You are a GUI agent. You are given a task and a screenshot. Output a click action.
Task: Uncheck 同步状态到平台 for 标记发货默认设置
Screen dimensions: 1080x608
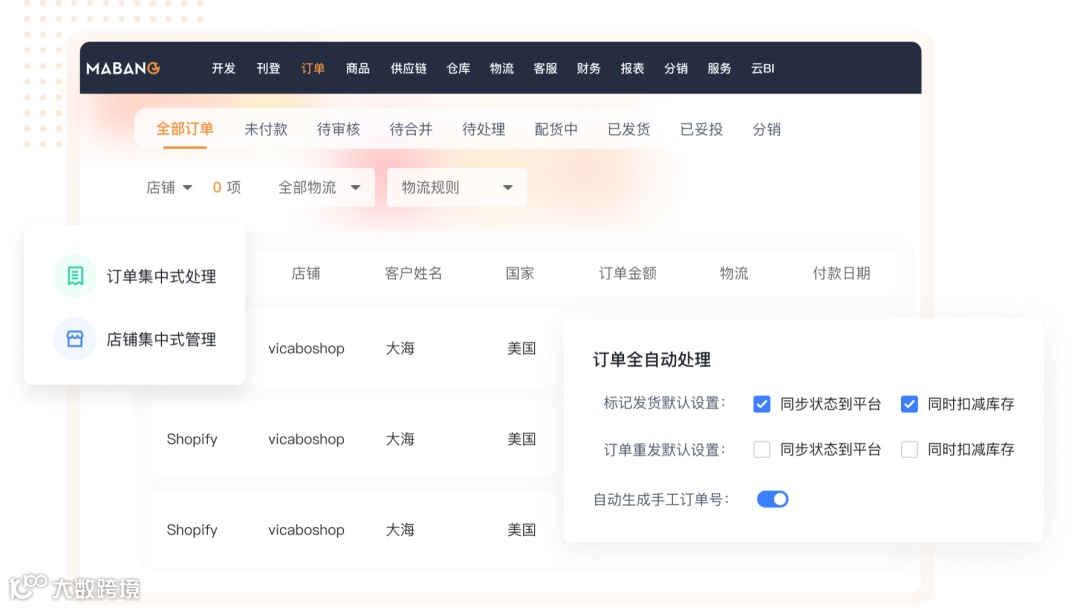(x=761, y=404)
